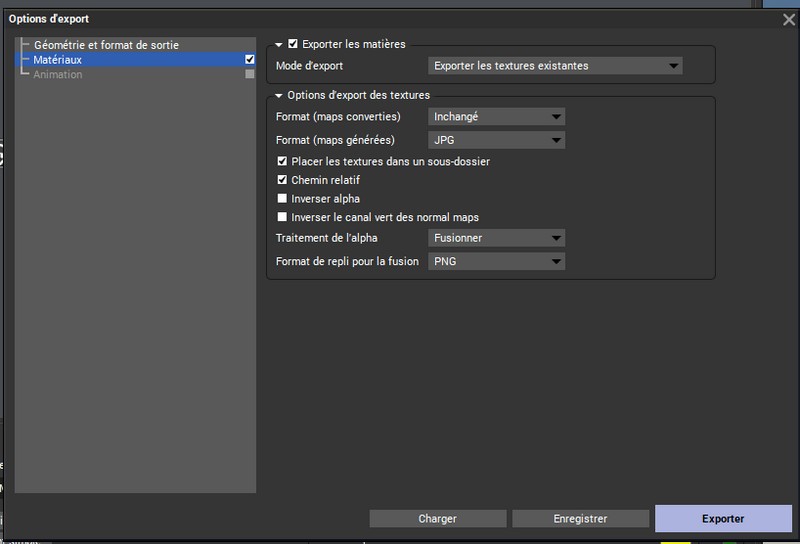Open the Mode d'export dropdown
Image resolution: width=800 pixels, height=544 pixels.
pyautogui.click(x=555, y=66)
